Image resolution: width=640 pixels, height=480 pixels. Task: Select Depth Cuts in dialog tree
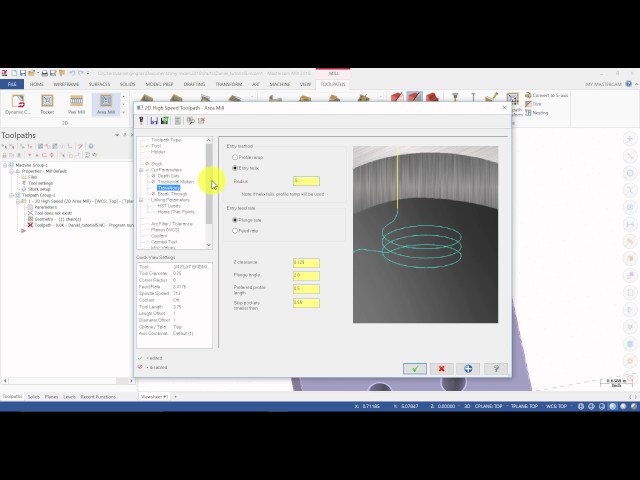point(168,176)
